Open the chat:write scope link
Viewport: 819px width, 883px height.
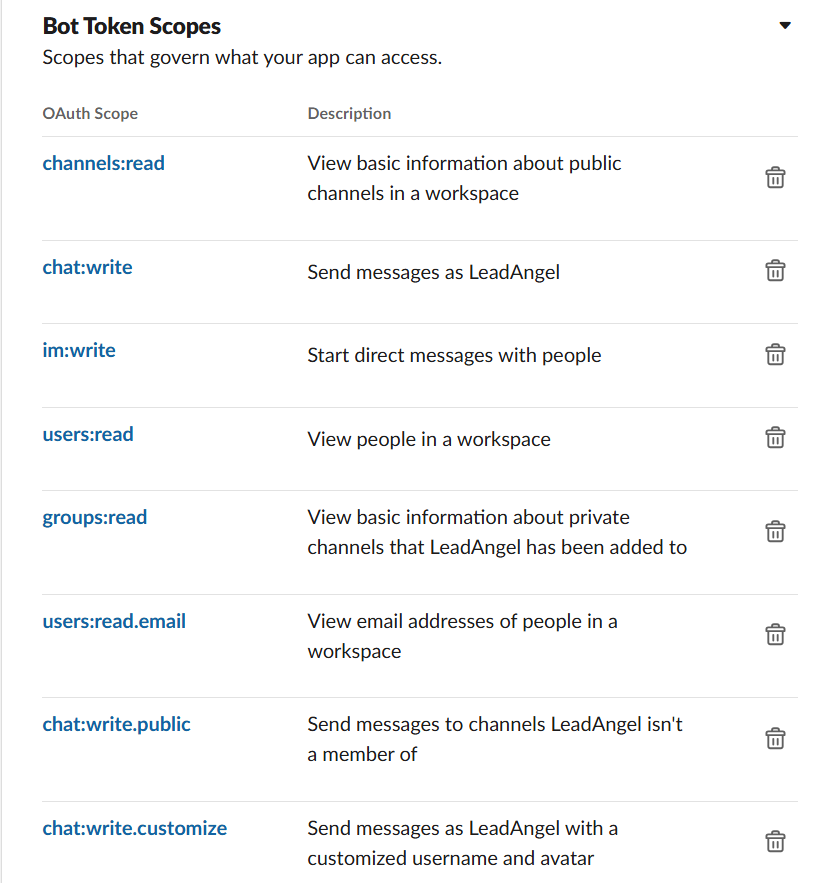coord(87,267)
